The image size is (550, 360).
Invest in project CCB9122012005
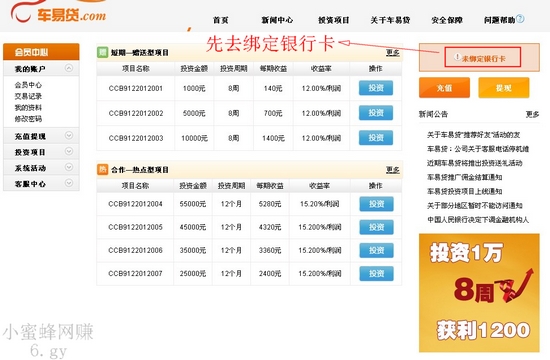(x=376, y=227)
